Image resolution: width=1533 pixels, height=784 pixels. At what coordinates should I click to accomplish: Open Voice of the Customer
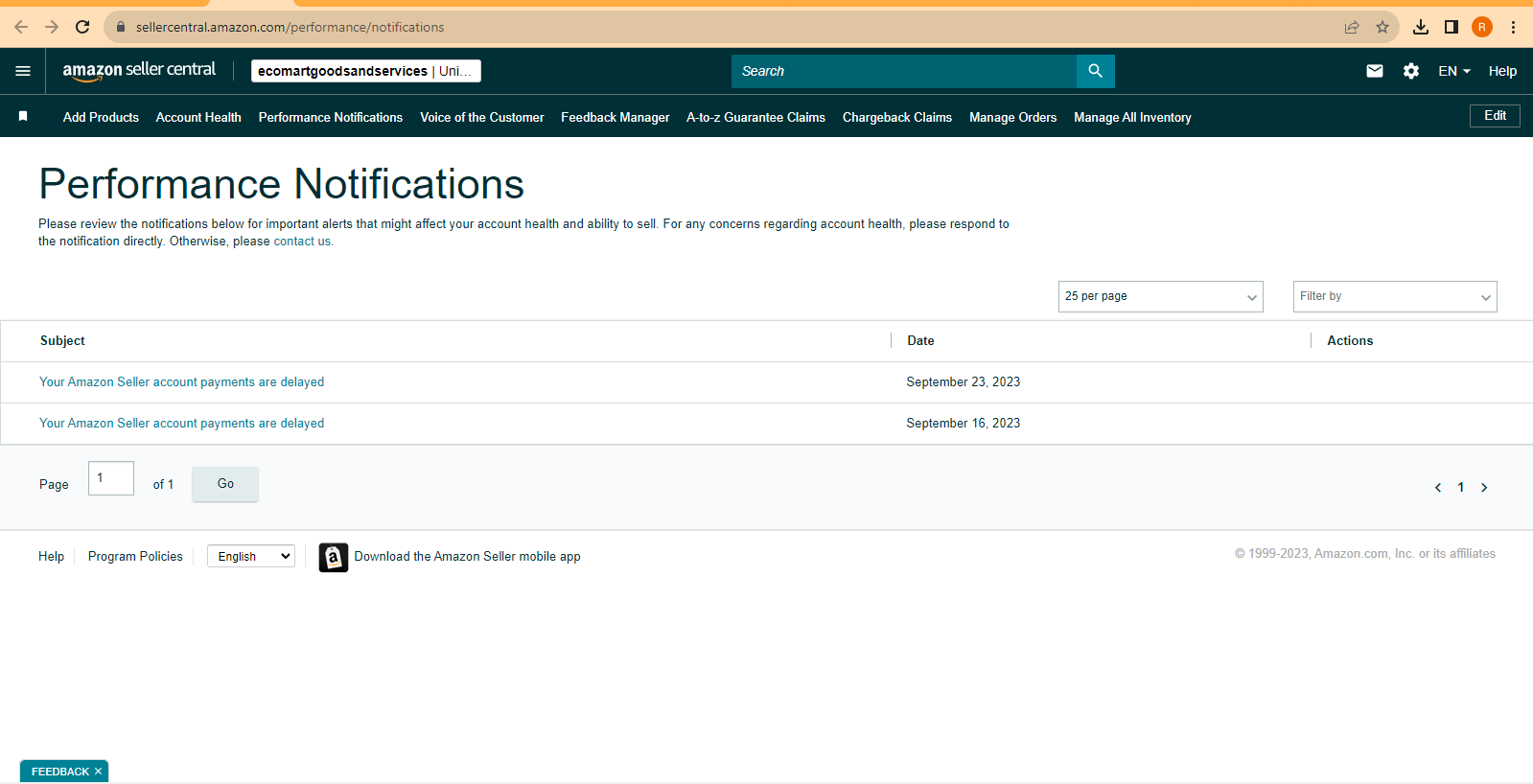coord(482,117)
